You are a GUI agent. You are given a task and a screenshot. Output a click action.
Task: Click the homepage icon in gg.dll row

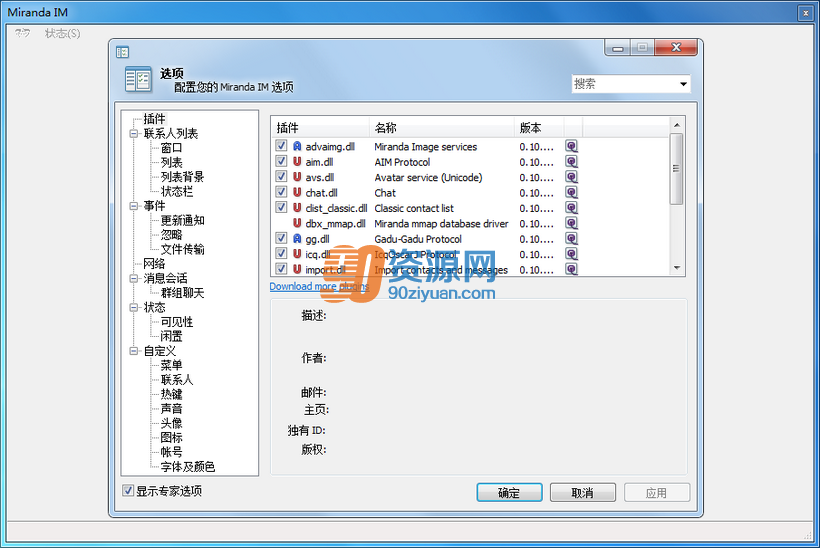[572, 239]
